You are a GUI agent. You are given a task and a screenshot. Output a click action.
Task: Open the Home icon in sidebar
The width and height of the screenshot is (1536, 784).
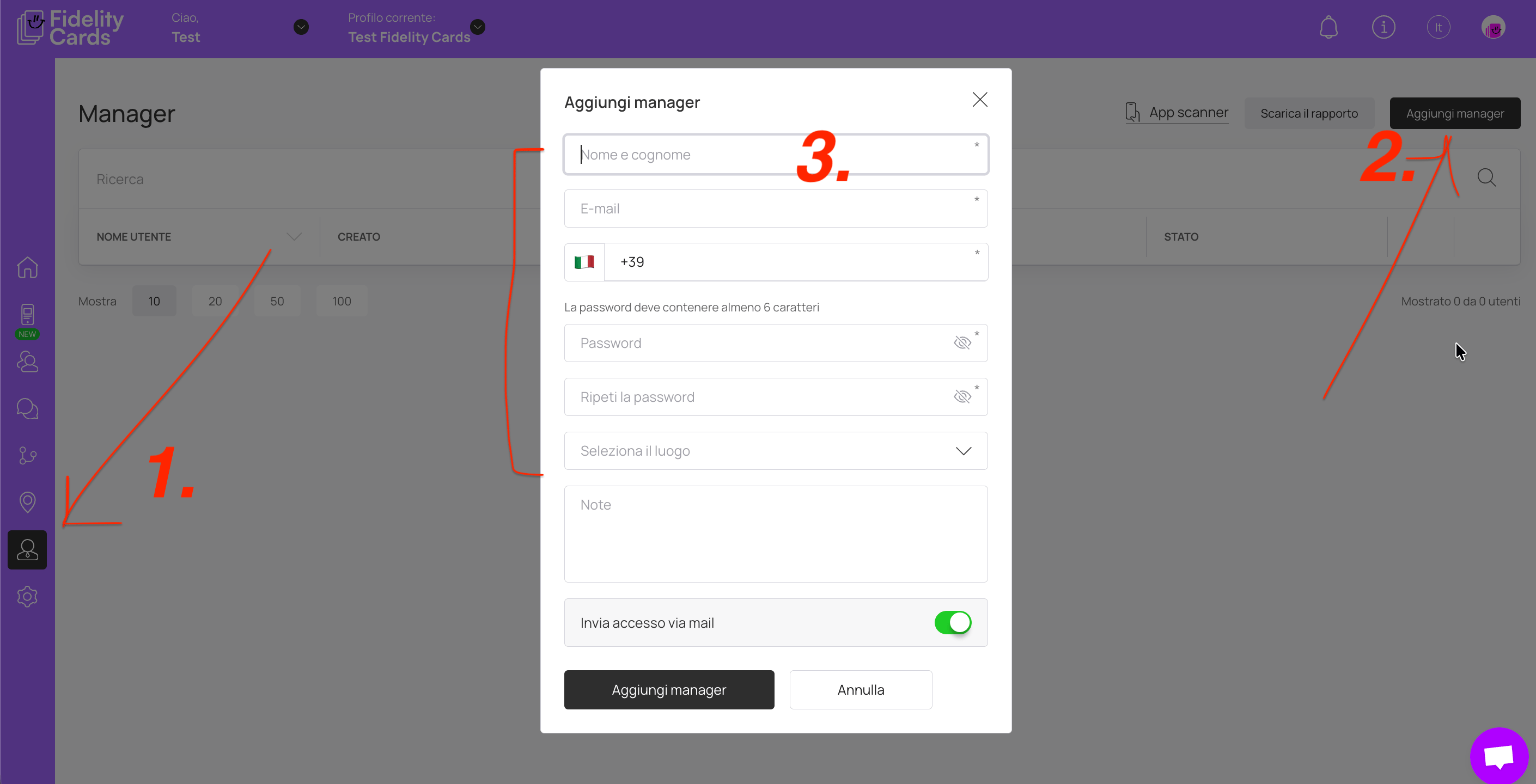tap(27, 267)
